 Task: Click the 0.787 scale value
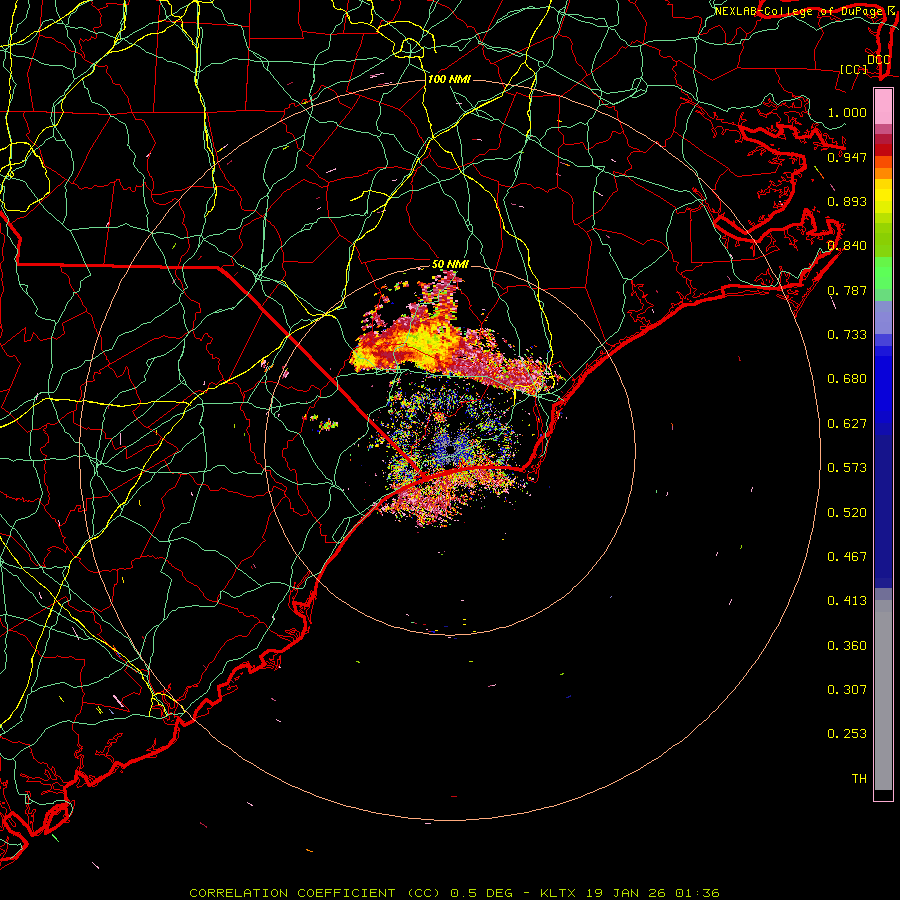coord(847,290)
